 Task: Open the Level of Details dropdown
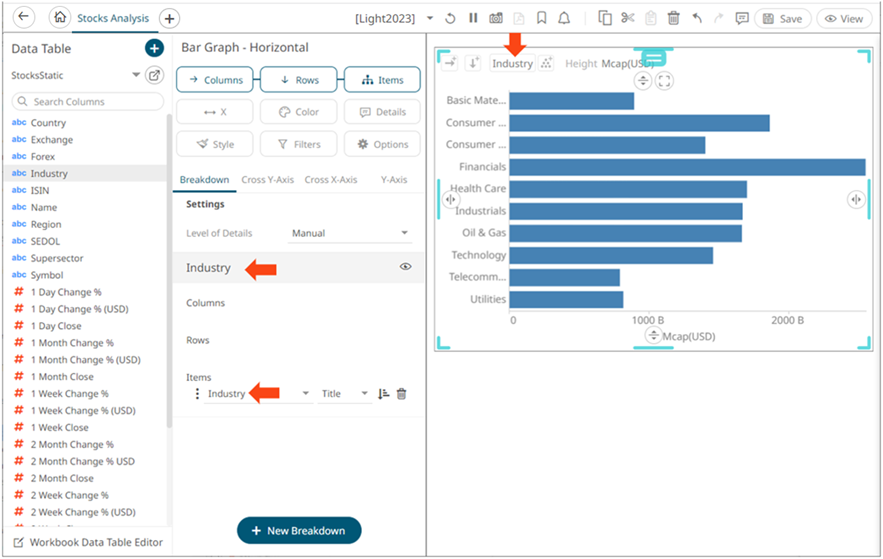[x=349, y=233]
